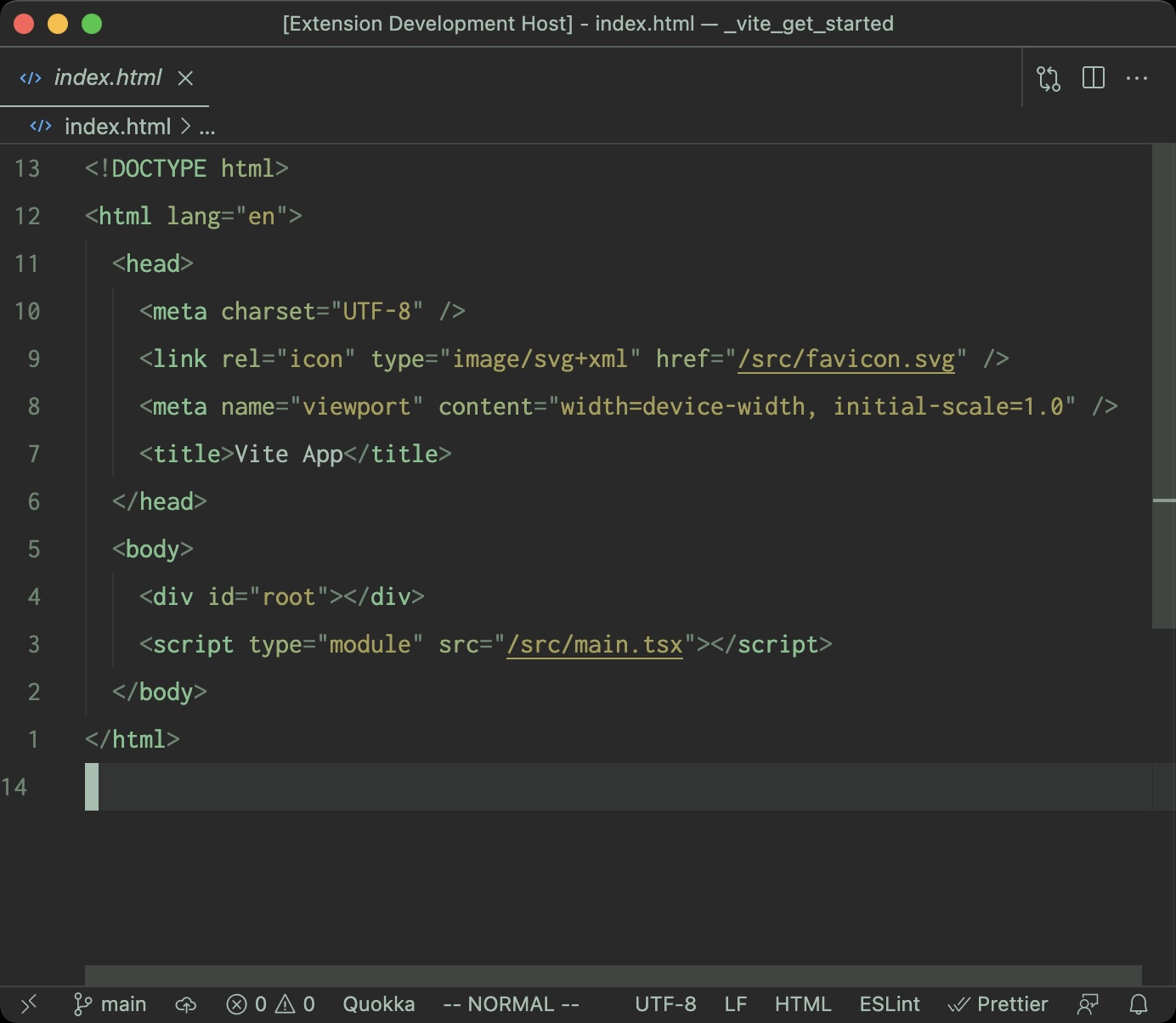Expand the breadcrumb ellipsis segment
This screenshot has height=1023, width=1176.
coord(207,128)
